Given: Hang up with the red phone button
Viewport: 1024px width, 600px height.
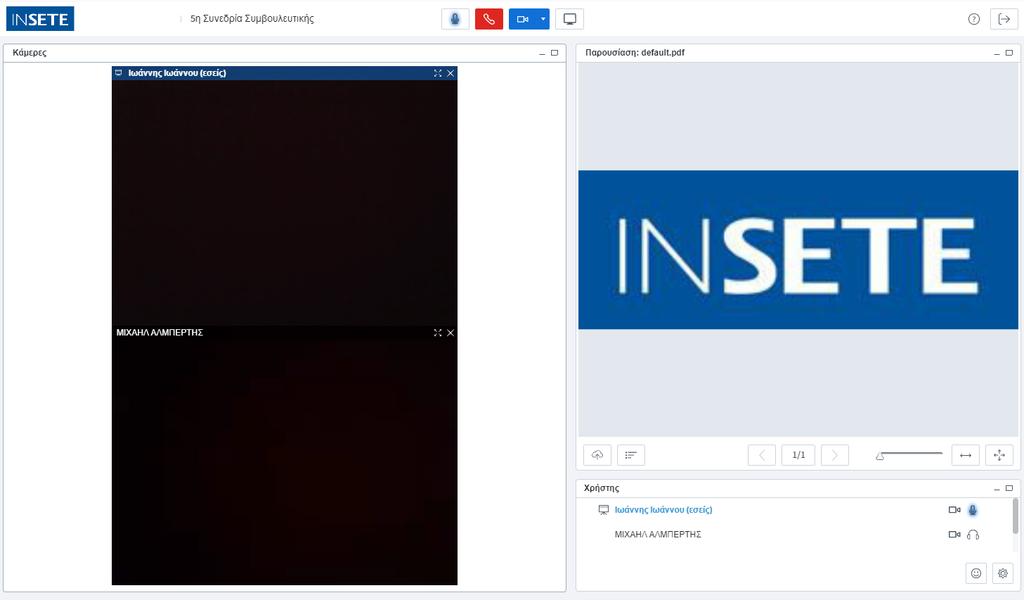Looking at the screenshot, I should 488,19.
